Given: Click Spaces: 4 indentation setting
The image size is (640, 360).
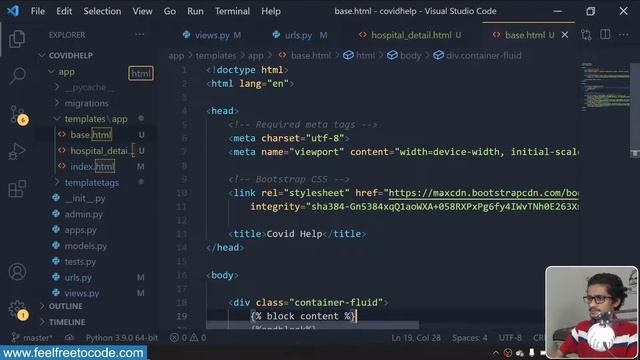Looking at the screenshot, I should [x=470, y=338].
